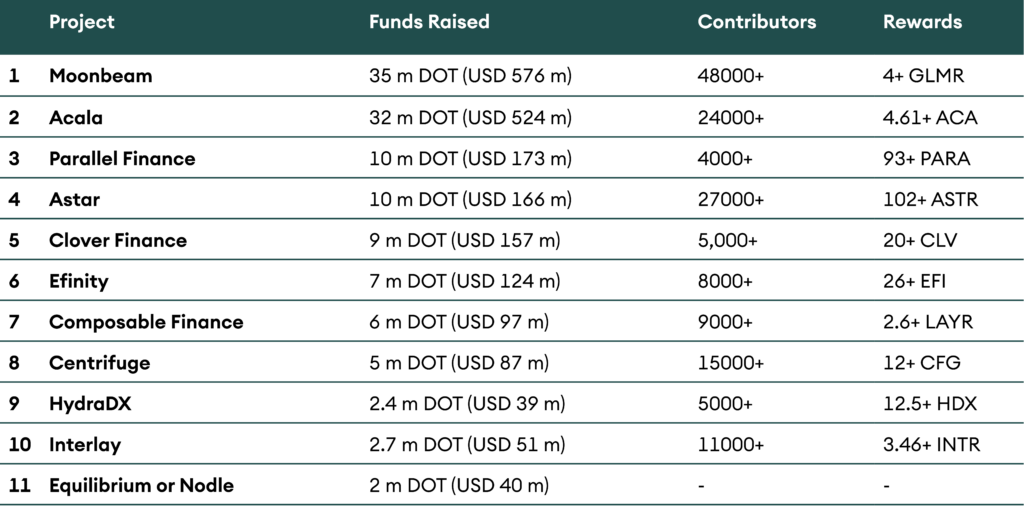Open the Composable Finance project entry

pyautogui.click(x=146, y=322)
